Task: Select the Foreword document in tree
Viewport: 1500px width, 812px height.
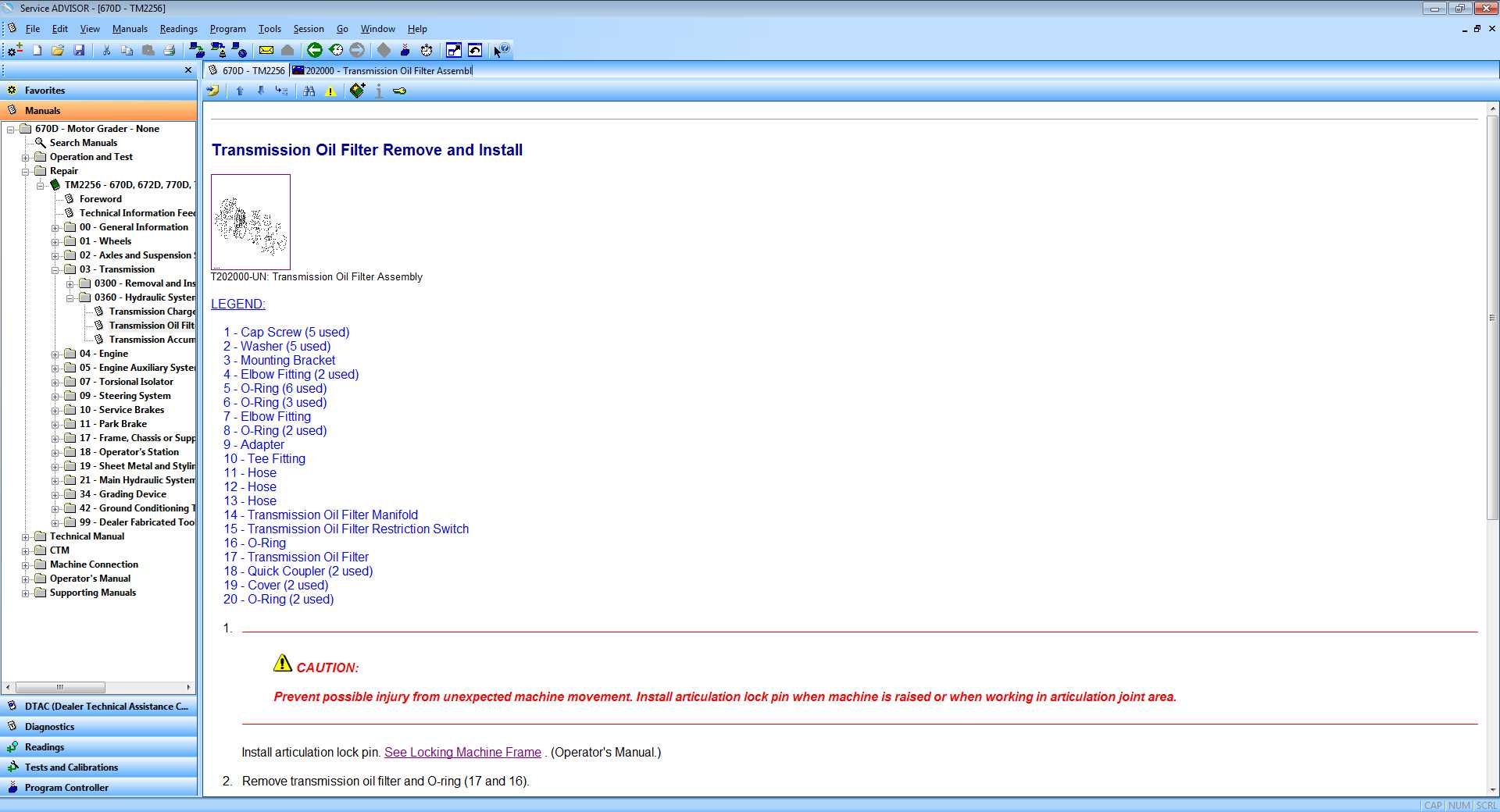Action: 101,199
